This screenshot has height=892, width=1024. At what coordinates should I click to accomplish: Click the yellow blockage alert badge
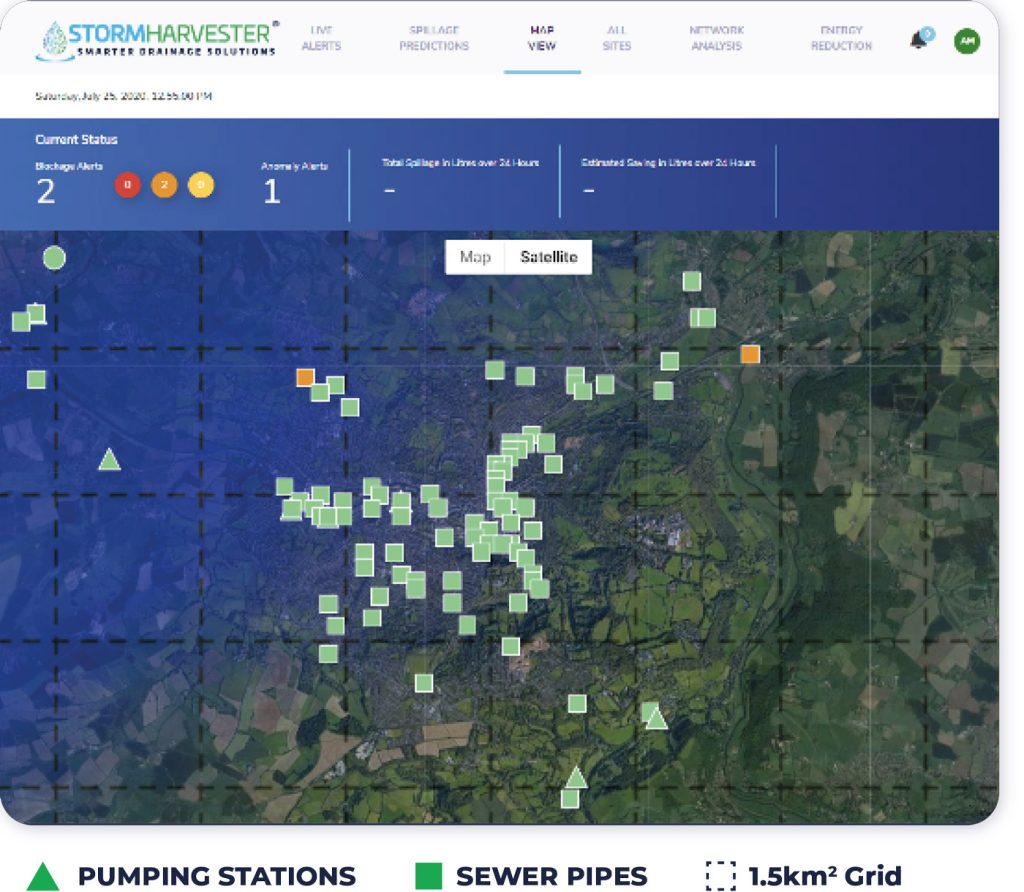click(201, 185)
